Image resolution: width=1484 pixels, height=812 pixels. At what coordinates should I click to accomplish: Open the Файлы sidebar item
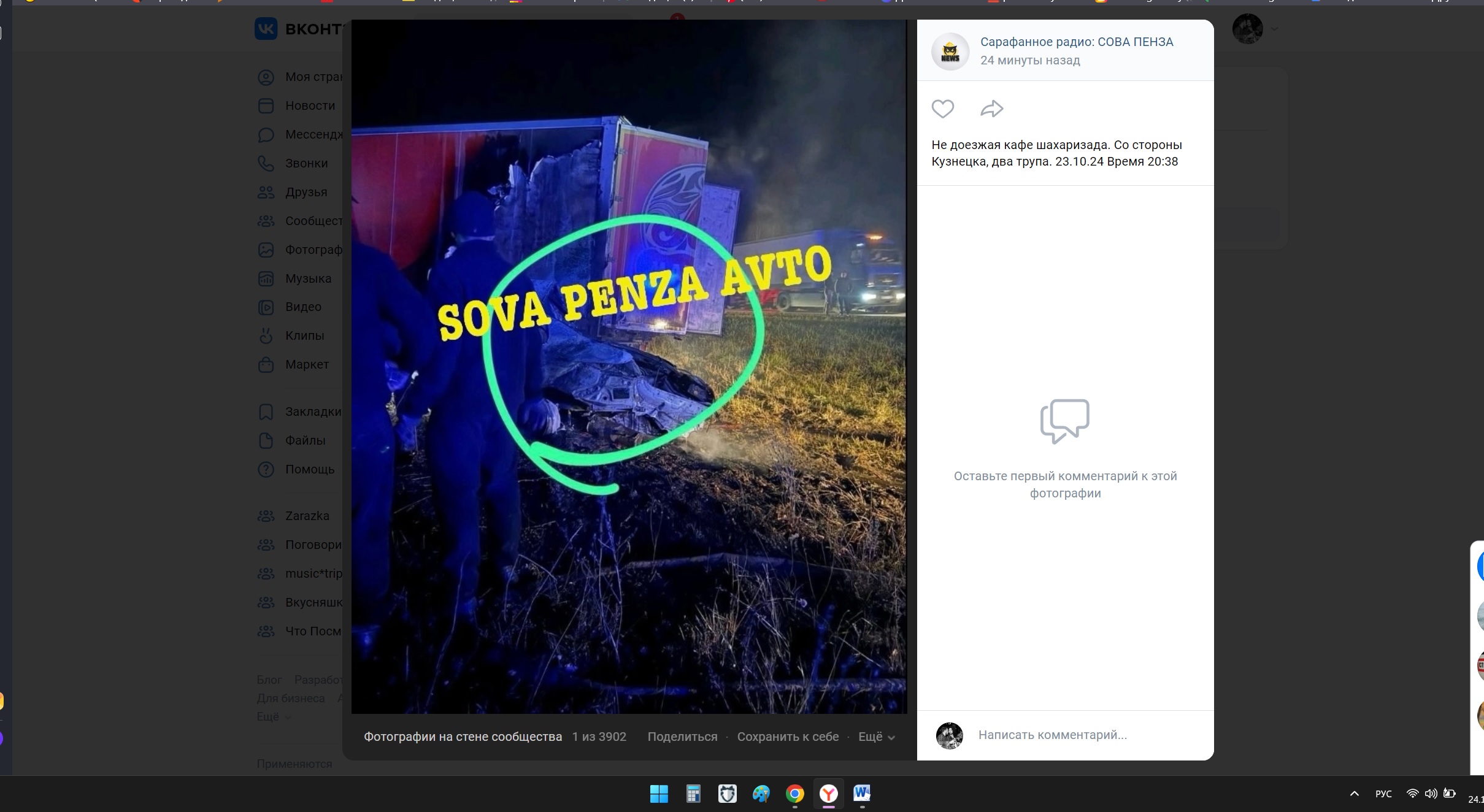click(x=266, y=440)
